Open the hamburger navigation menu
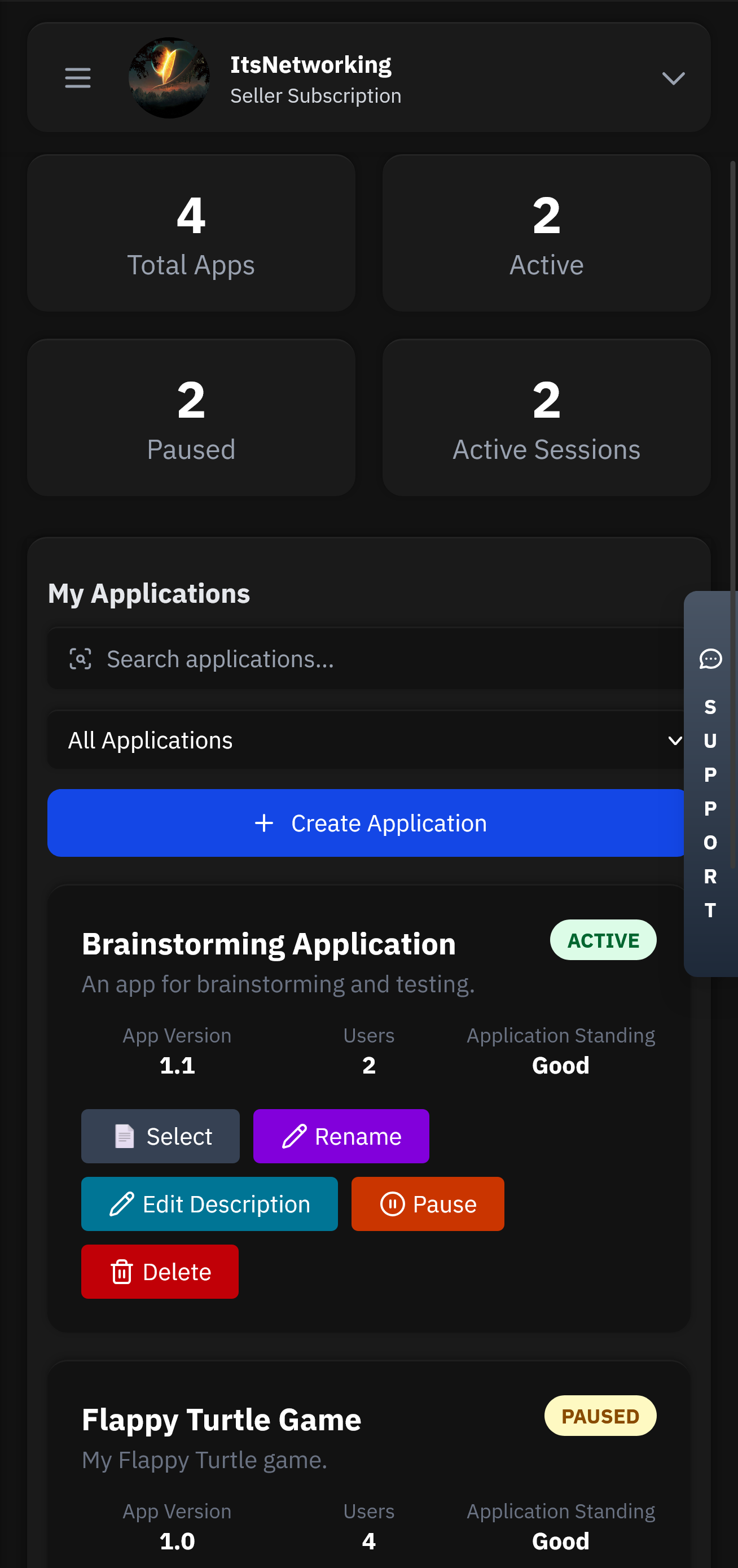The height and width of the screenshot is (1568, 738). [x=78, y=78]
